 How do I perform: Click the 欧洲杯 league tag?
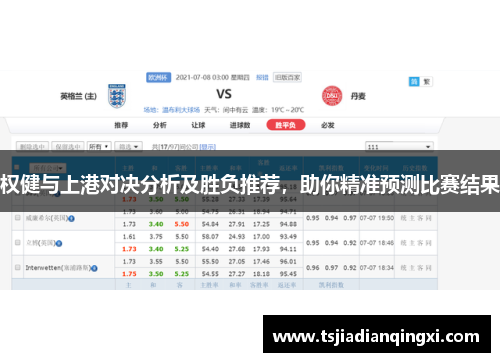tap(158, 77)
